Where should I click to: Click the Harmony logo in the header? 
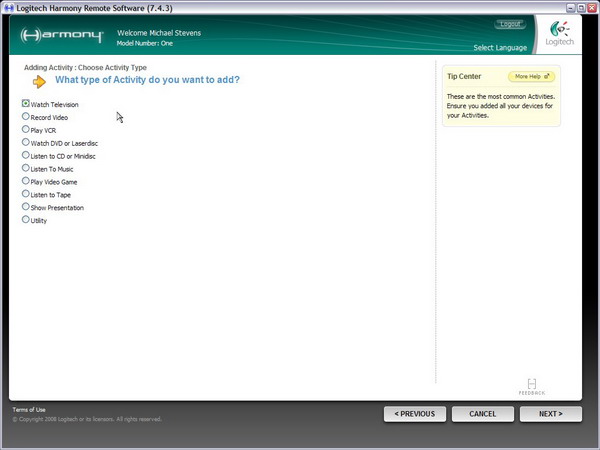point(62,35)
